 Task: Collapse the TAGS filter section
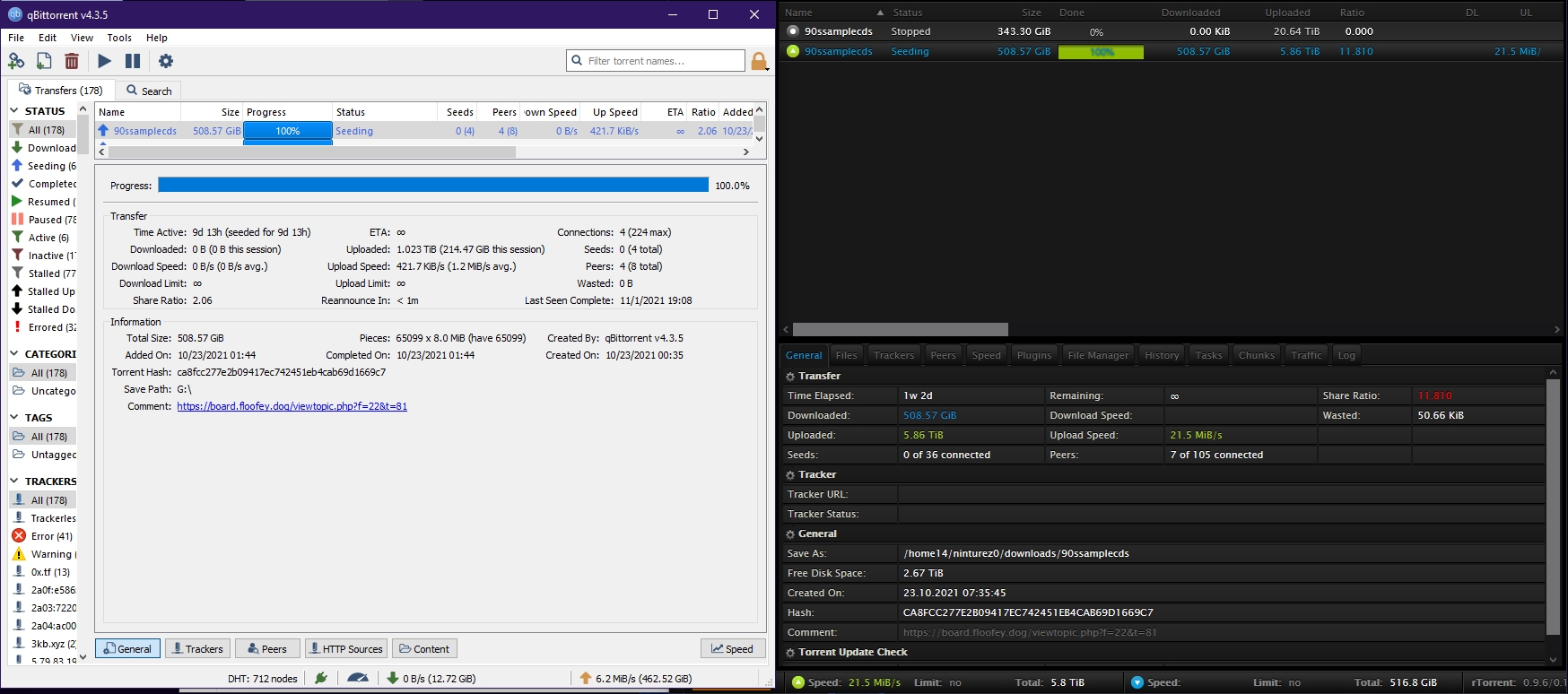tap(14, 418)
